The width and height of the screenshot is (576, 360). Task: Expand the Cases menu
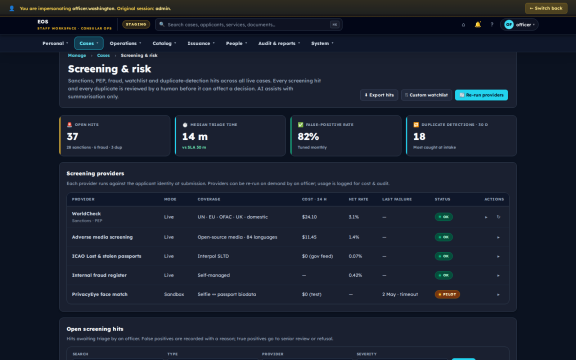click(x=89, y=43)
